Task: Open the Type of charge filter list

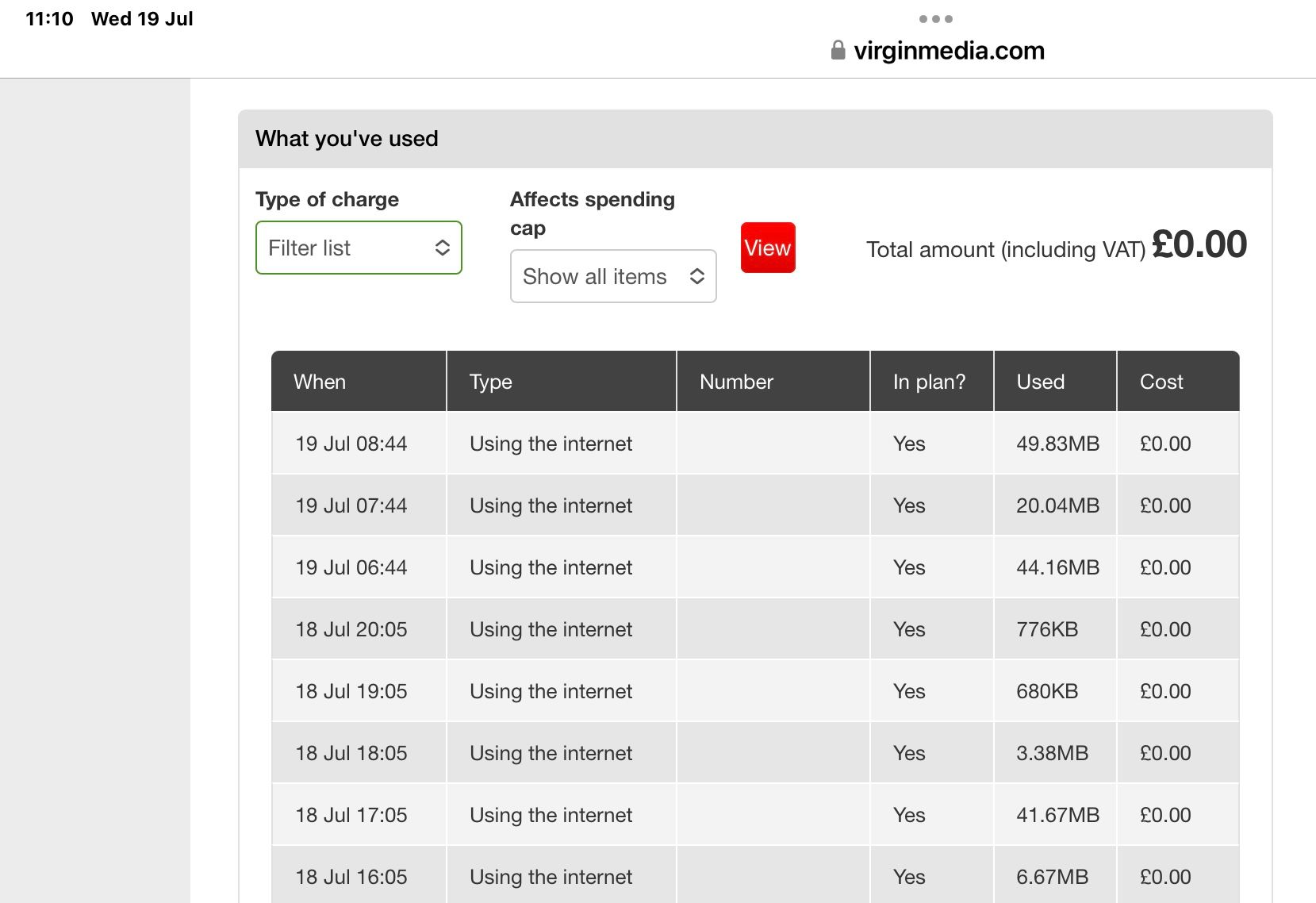Action: click(x=359, y=248)
